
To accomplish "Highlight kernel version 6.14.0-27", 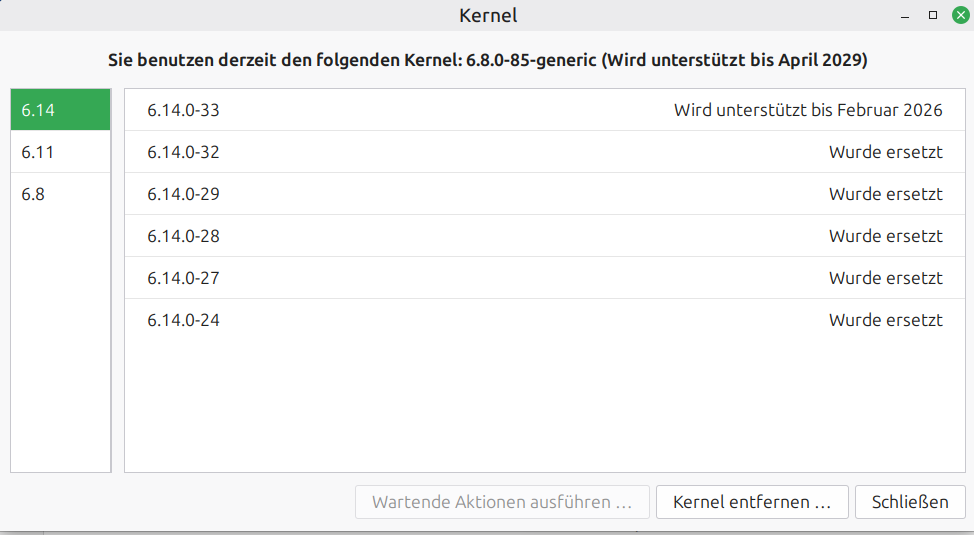I will (x=183, y=278).
